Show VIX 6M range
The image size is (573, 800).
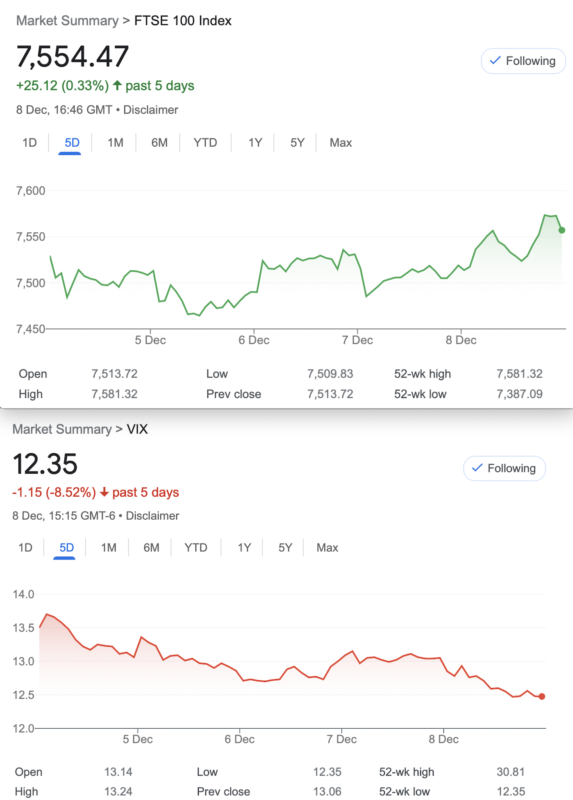pos(151,548)
